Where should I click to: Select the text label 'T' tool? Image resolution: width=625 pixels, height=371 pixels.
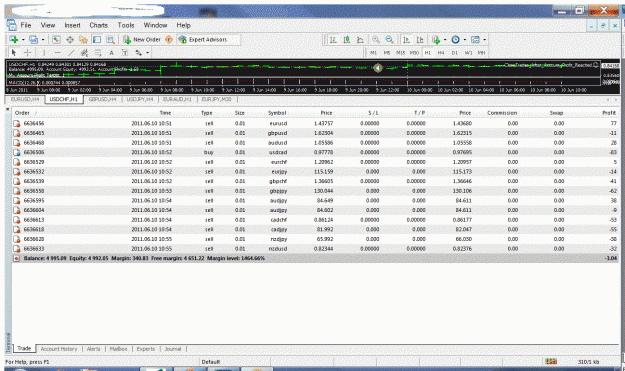pyautogui.click(x=125, y=52)
